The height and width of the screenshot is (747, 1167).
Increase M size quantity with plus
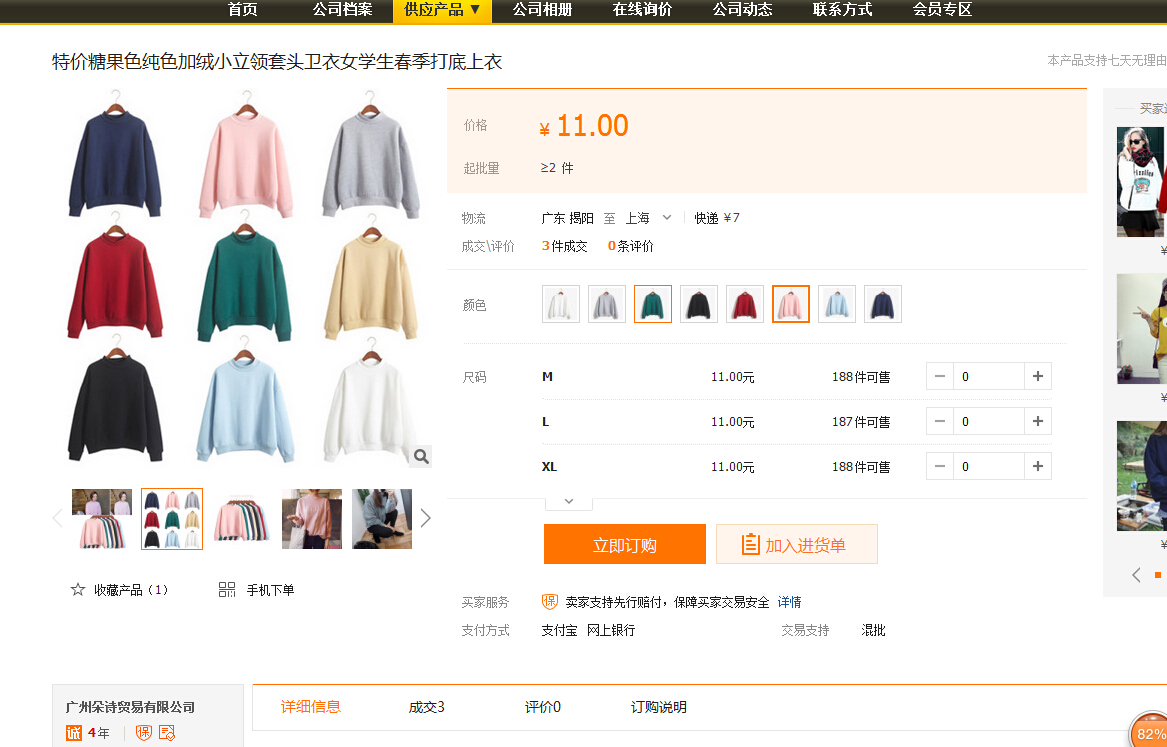[x=1038, y=376]
